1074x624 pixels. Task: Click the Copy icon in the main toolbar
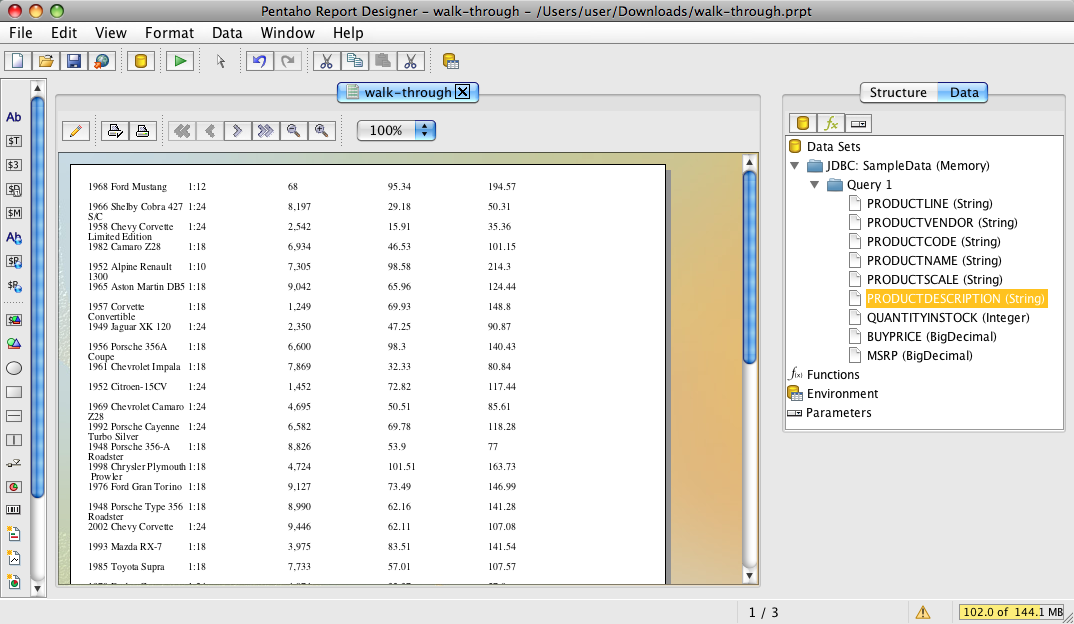[x=355, y=61]
